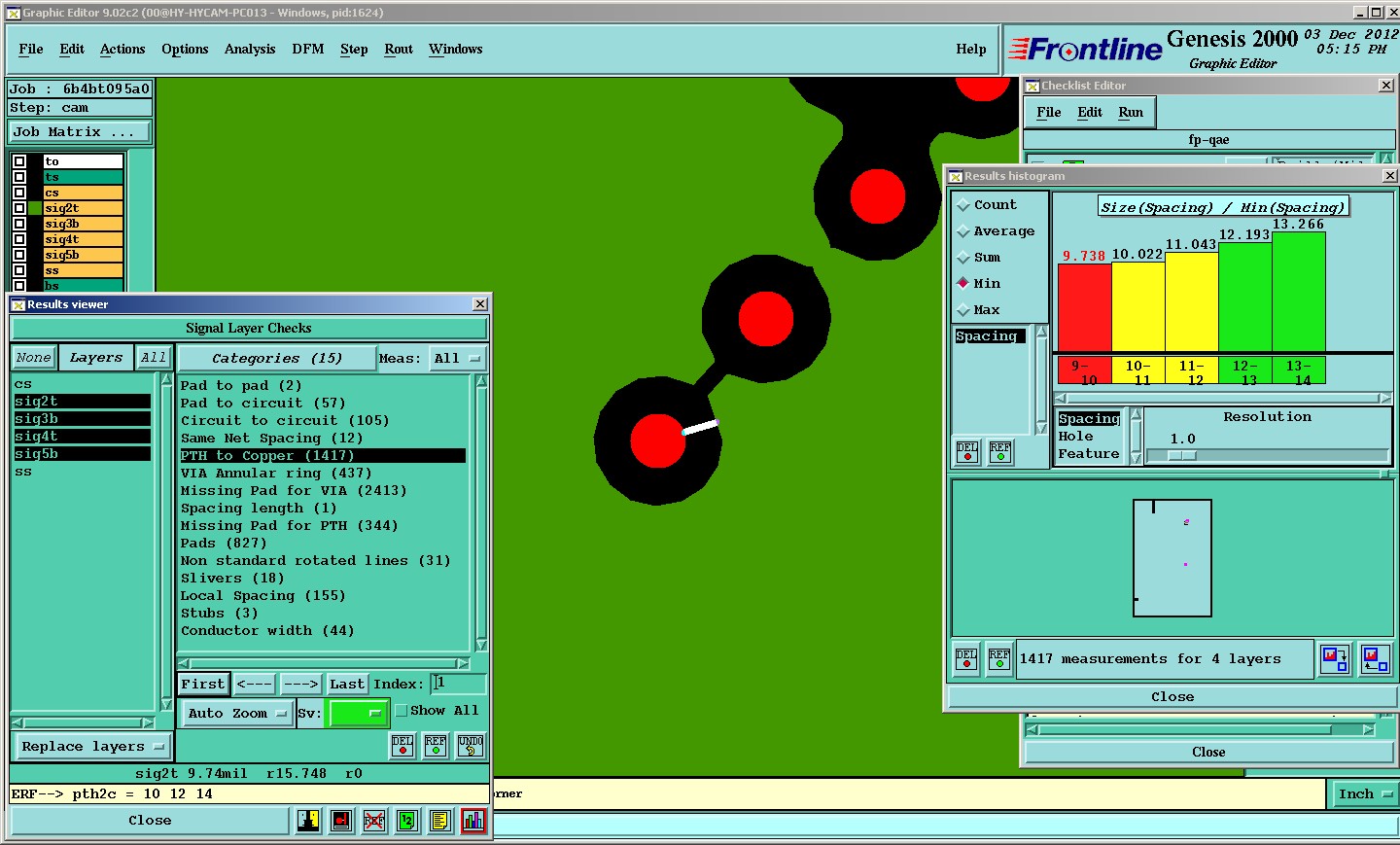
Task: Click the green 13-14 histogram bar
Action: click(x=1299, y=292)
